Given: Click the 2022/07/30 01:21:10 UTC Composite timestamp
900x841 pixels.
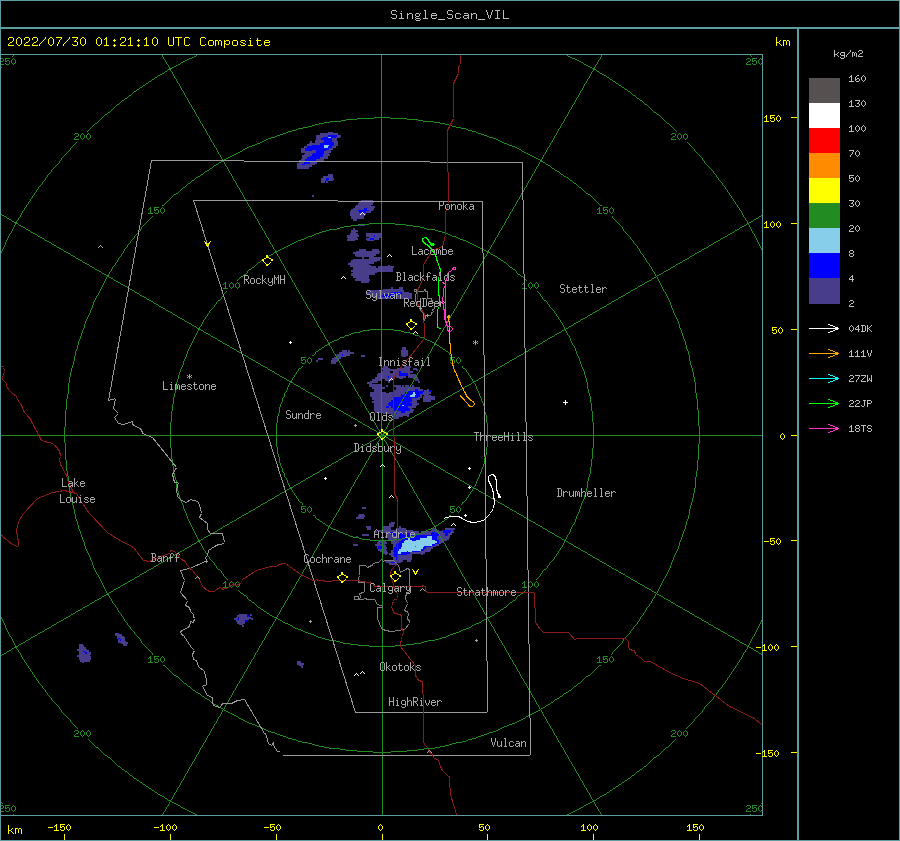Looking at the screenshot, I should (138, 42).
